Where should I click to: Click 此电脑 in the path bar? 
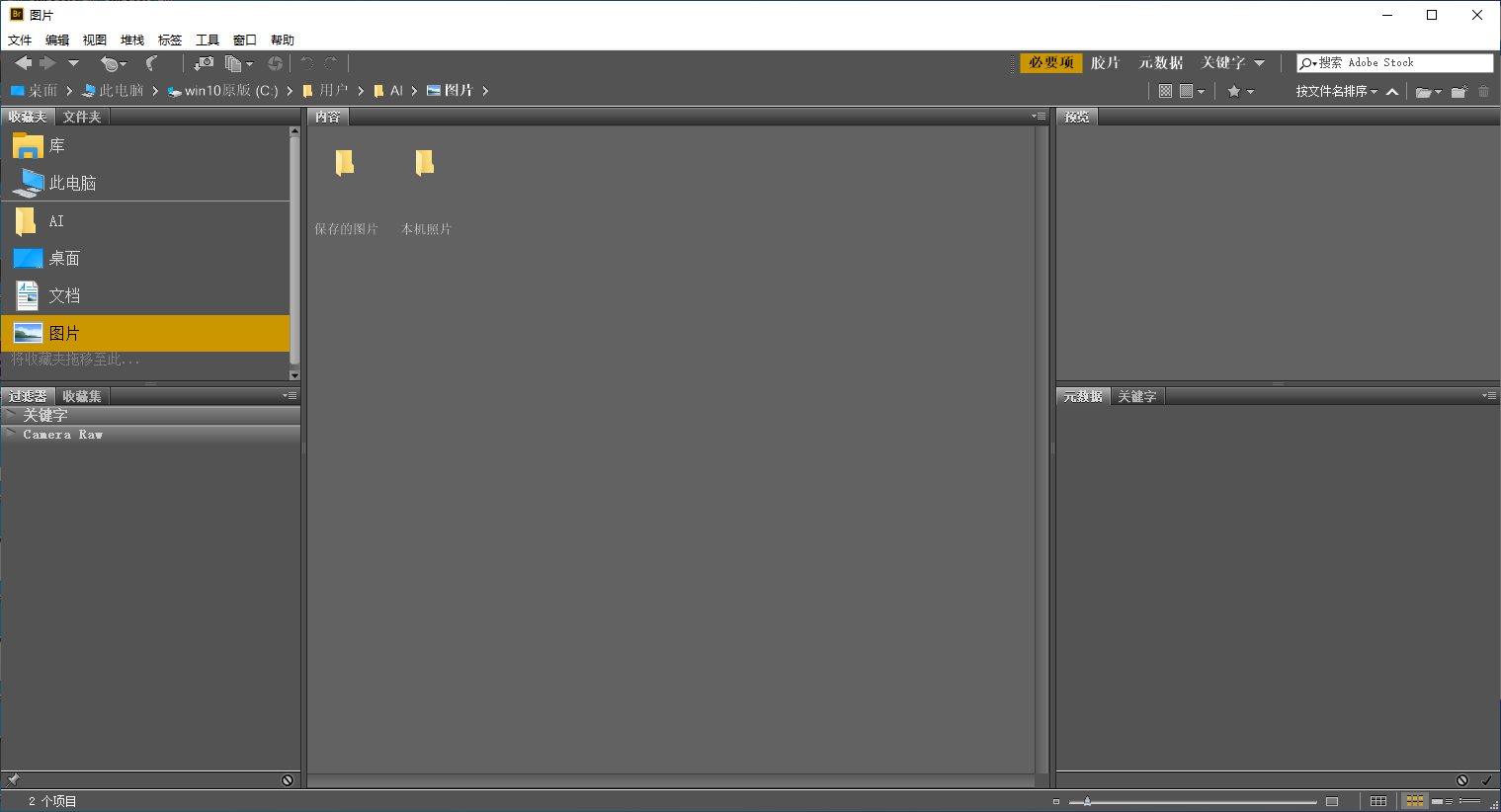tap(113, 90)
